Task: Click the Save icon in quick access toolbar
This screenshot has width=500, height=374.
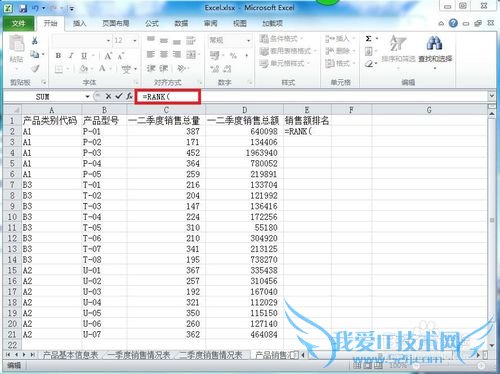Action: pyautogui.click(x=23, y=8)
